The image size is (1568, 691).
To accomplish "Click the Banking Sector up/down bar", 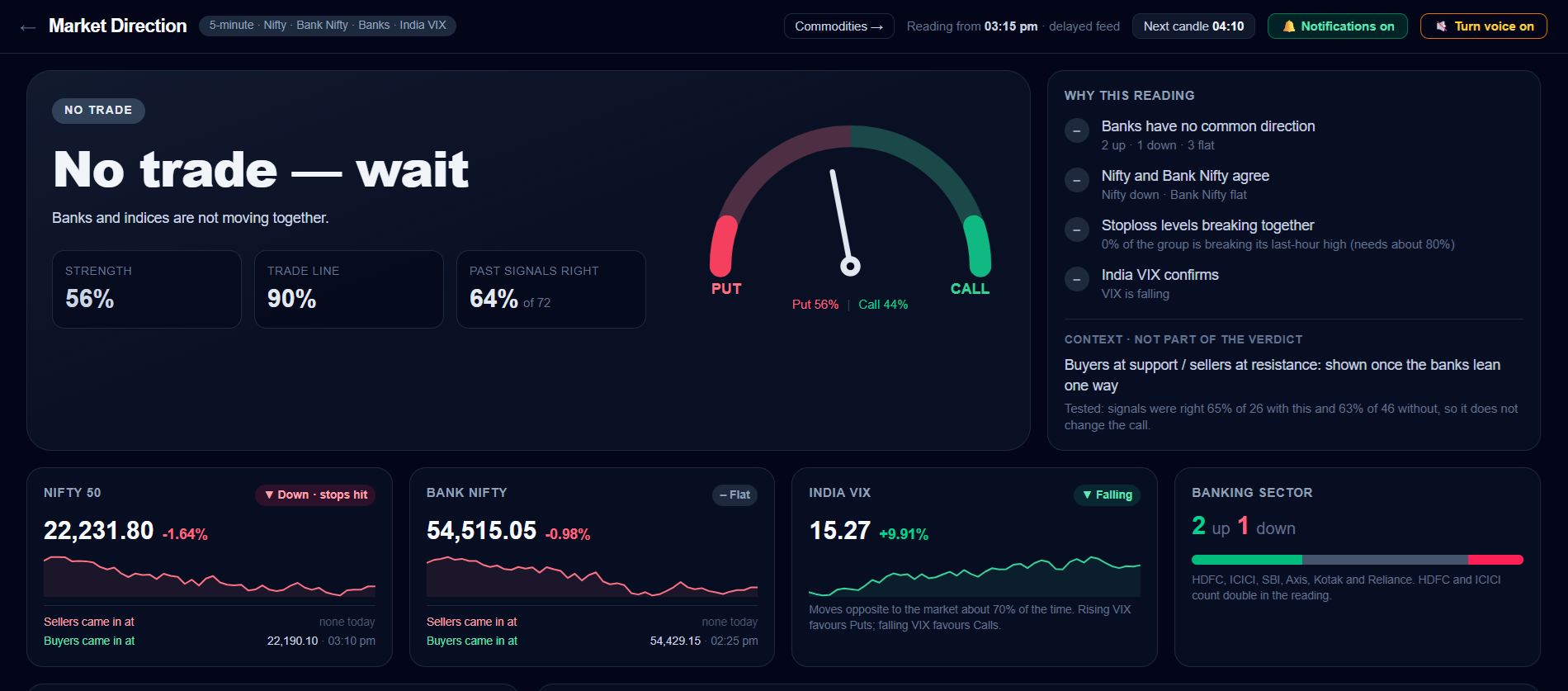I will 1358,560.
